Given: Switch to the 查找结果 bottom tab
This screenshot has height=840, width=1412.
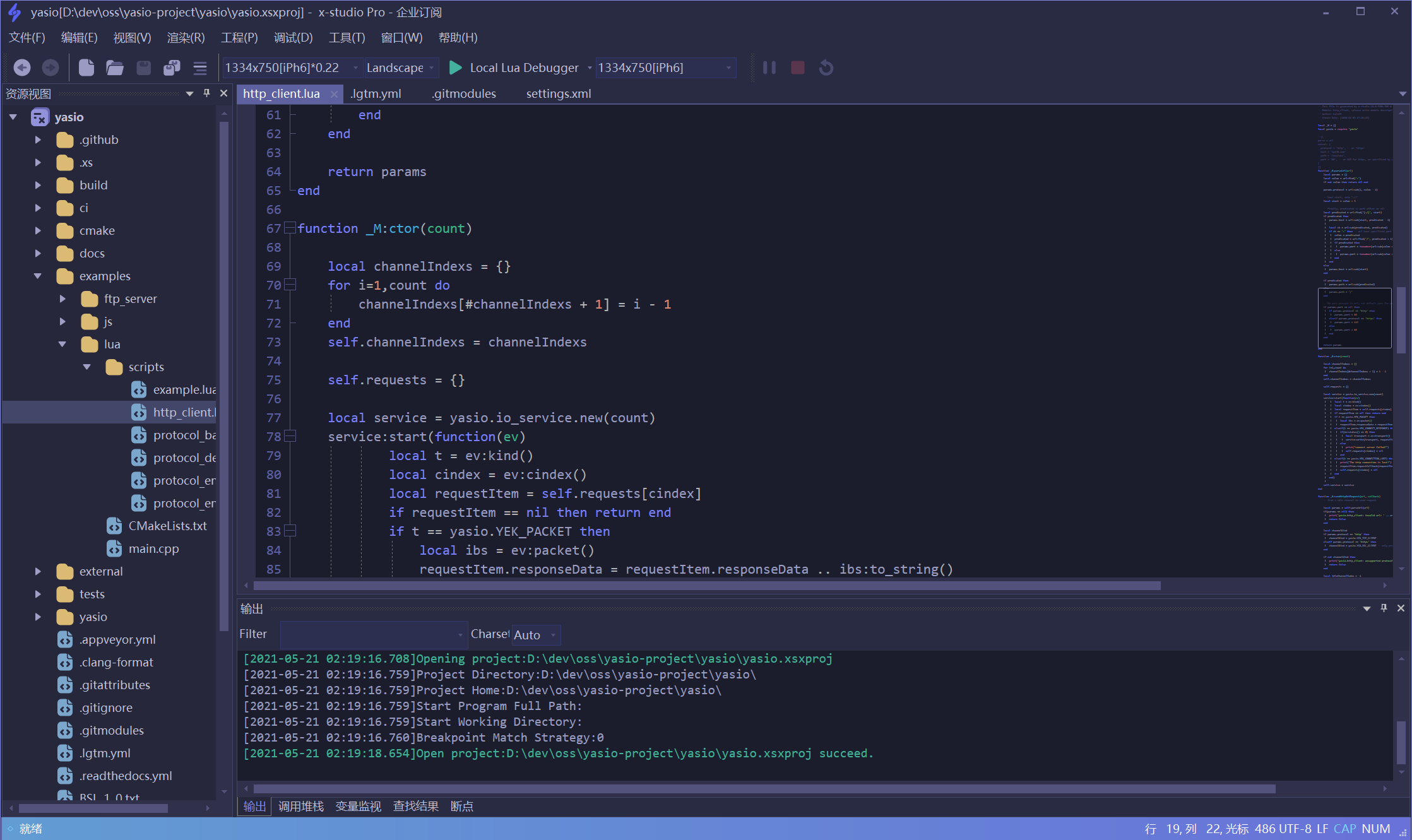Looking at the screenshot, I should click(416, 807).
